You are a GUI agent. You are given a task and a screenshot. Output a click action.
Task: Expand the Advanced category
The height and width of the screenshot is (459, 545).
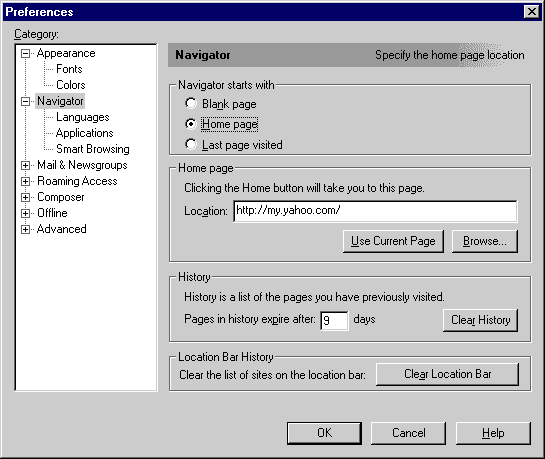[x=25, y=229]
